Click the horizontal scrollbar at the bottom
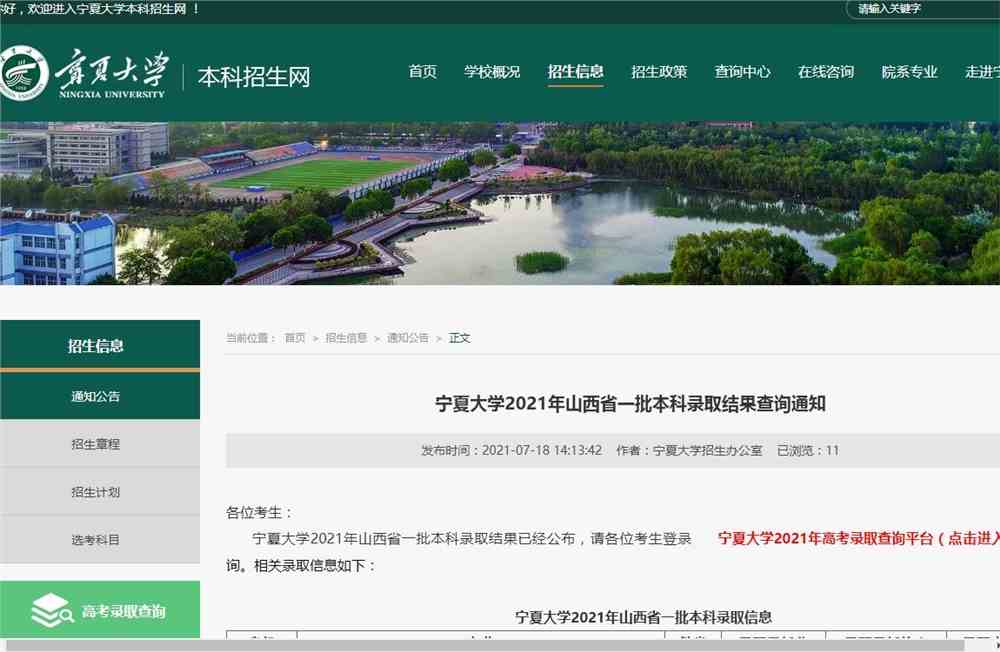Image resolution: width=1000 pixels, height=652 pixels. click(x=485, y=646)
